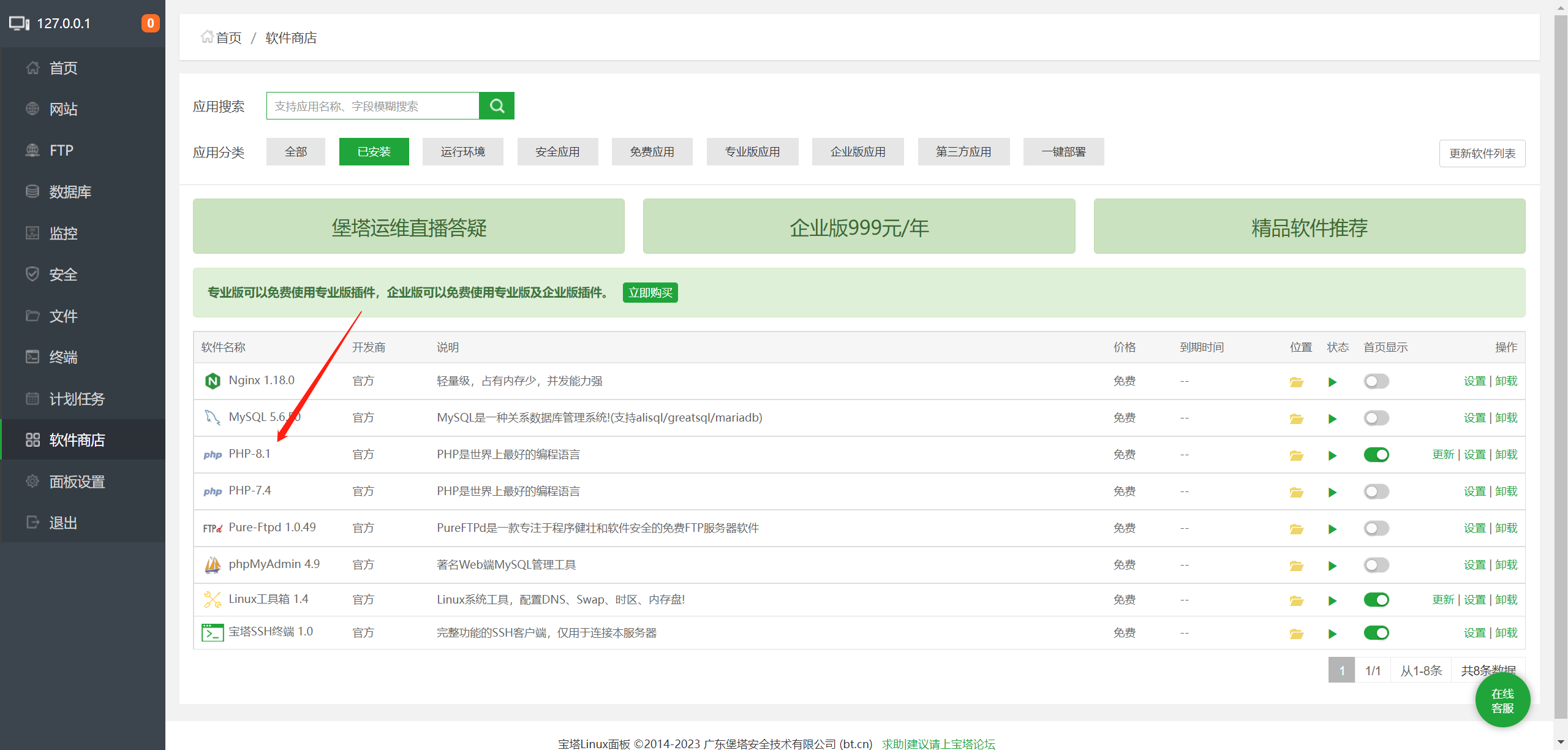
Task: Select the 第三方应用 category tab
Action: click(x=964, y=151)
